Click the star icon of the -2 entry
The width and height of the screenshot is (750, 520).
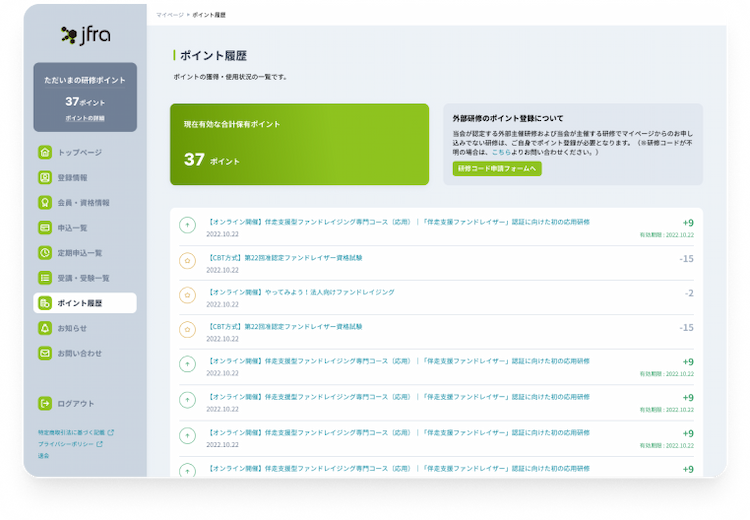pos(188,295)
